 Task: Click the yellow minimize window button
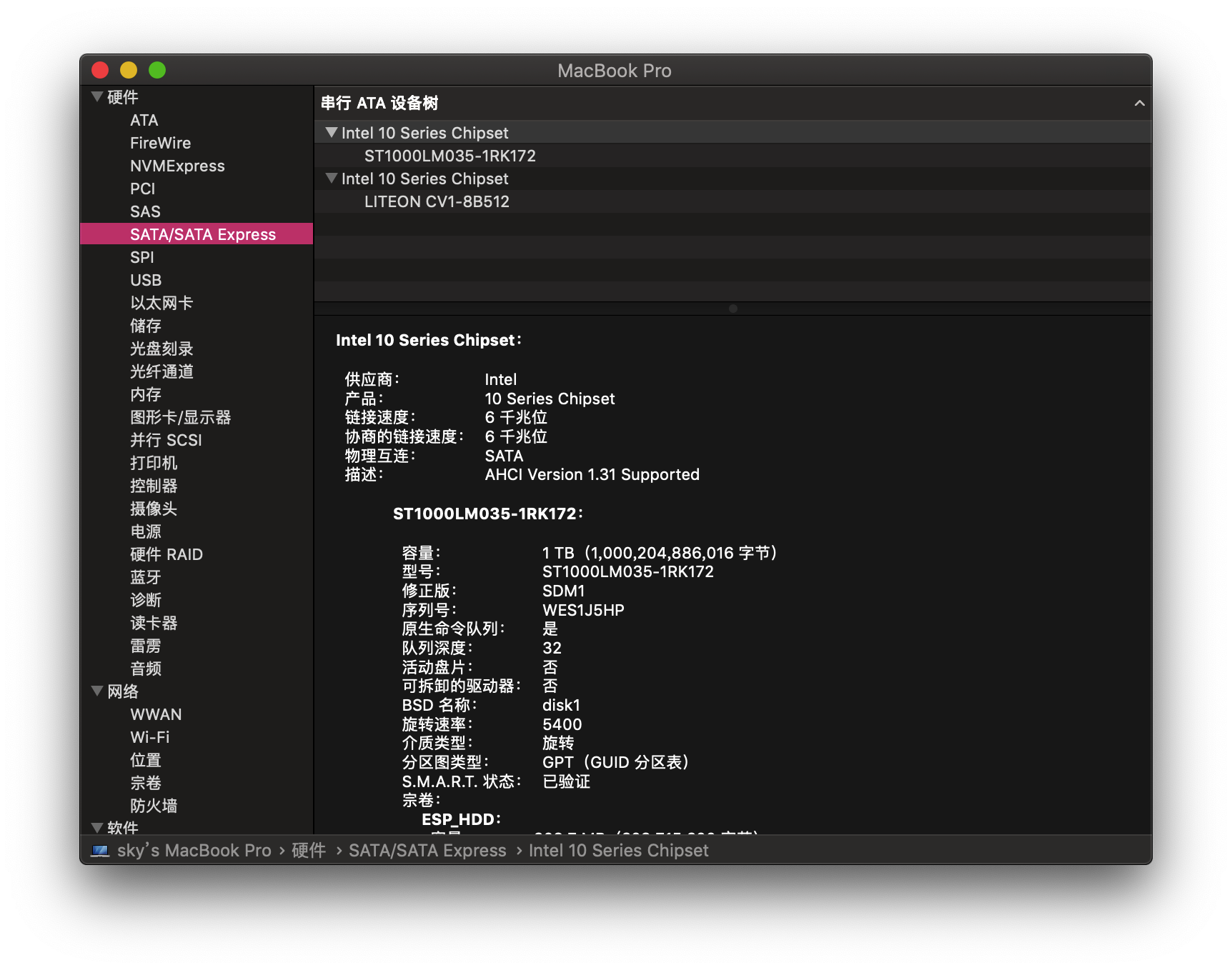(129, 70)
